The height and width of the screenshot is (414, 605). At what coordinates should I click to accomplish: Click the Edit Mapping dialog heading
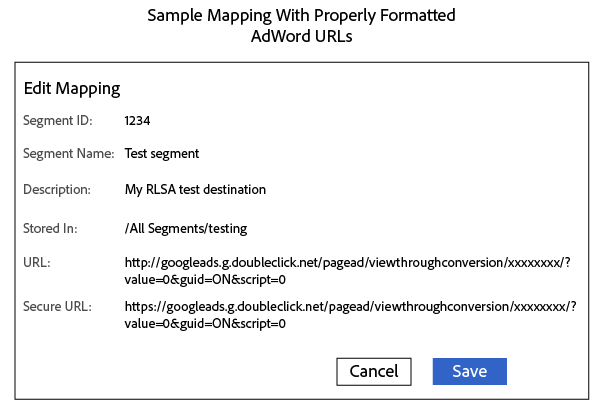click(x=72, y=88)
